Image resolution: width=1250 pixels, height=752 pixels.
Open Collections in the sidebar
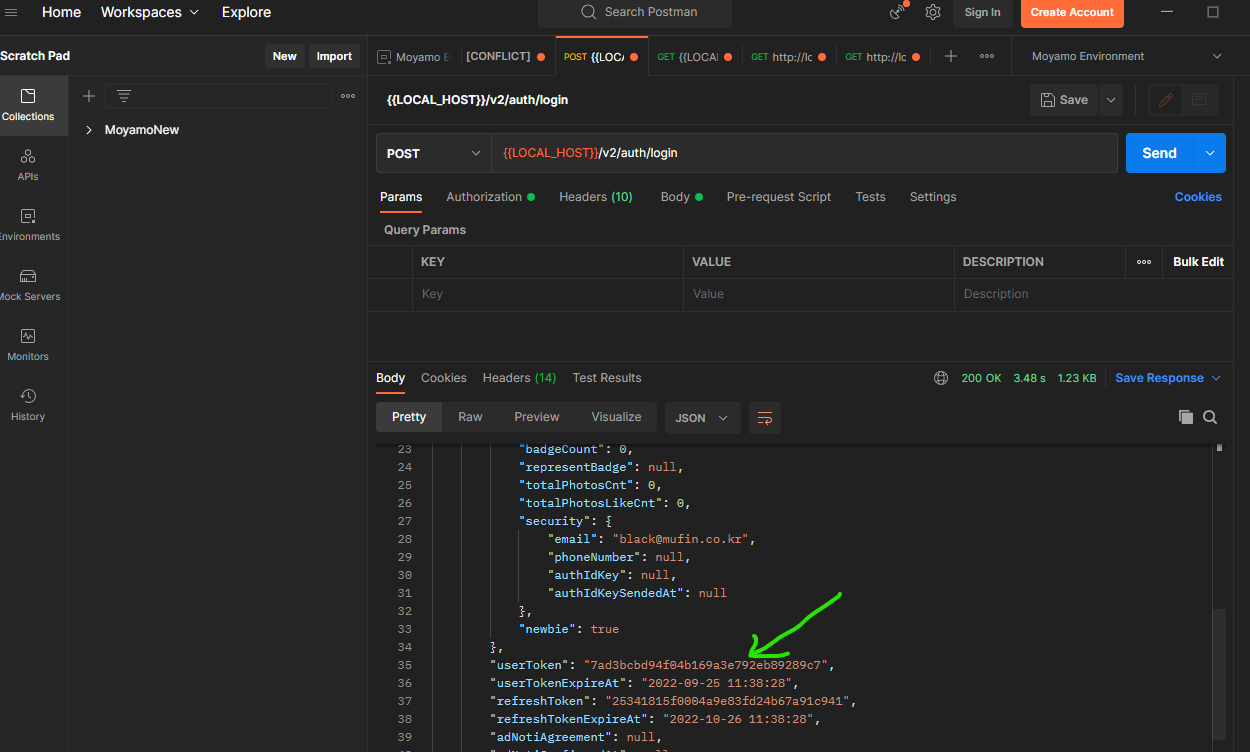[x=28, y=105]
